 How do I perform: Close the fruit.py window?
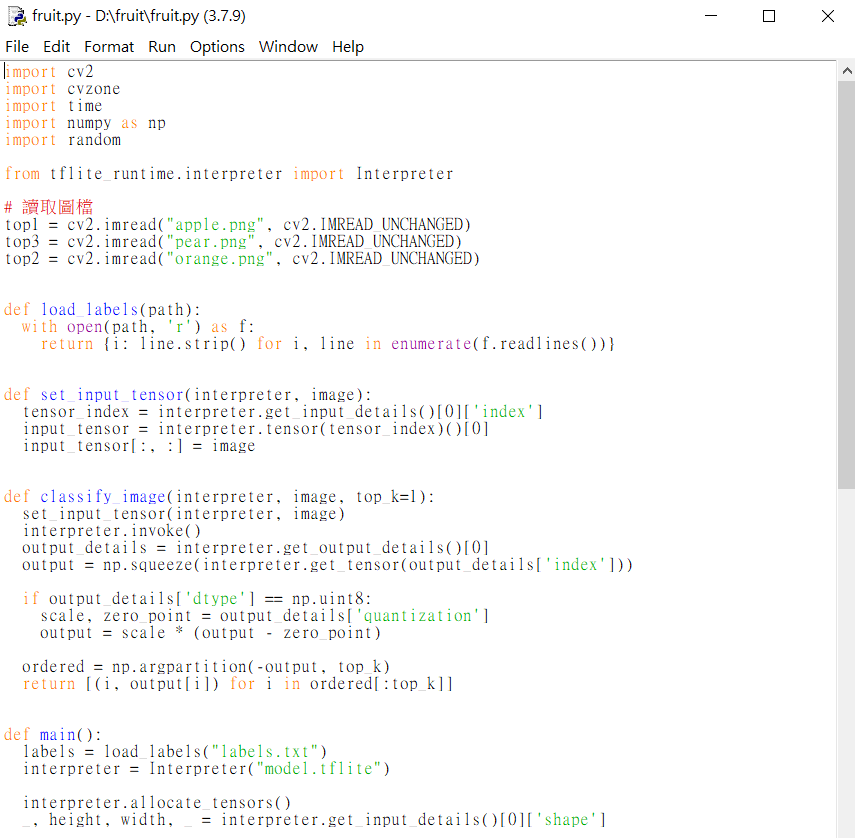(828, 16)
